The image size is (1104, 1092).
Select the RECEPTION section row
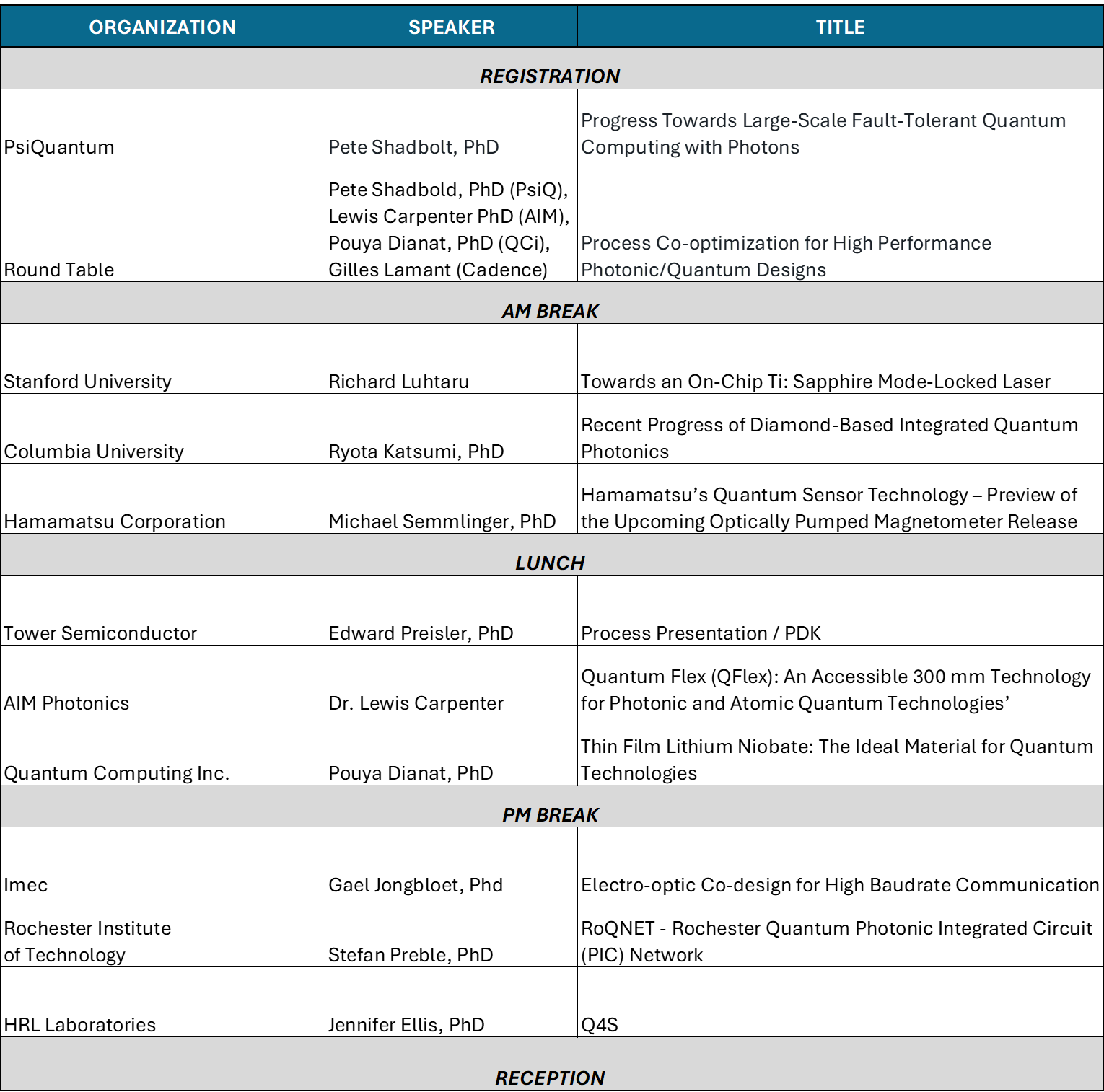(x=551, y=1064)
